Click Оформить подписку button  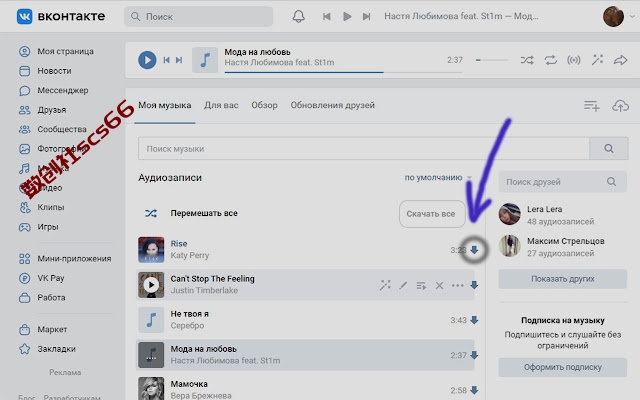[562, 367]
